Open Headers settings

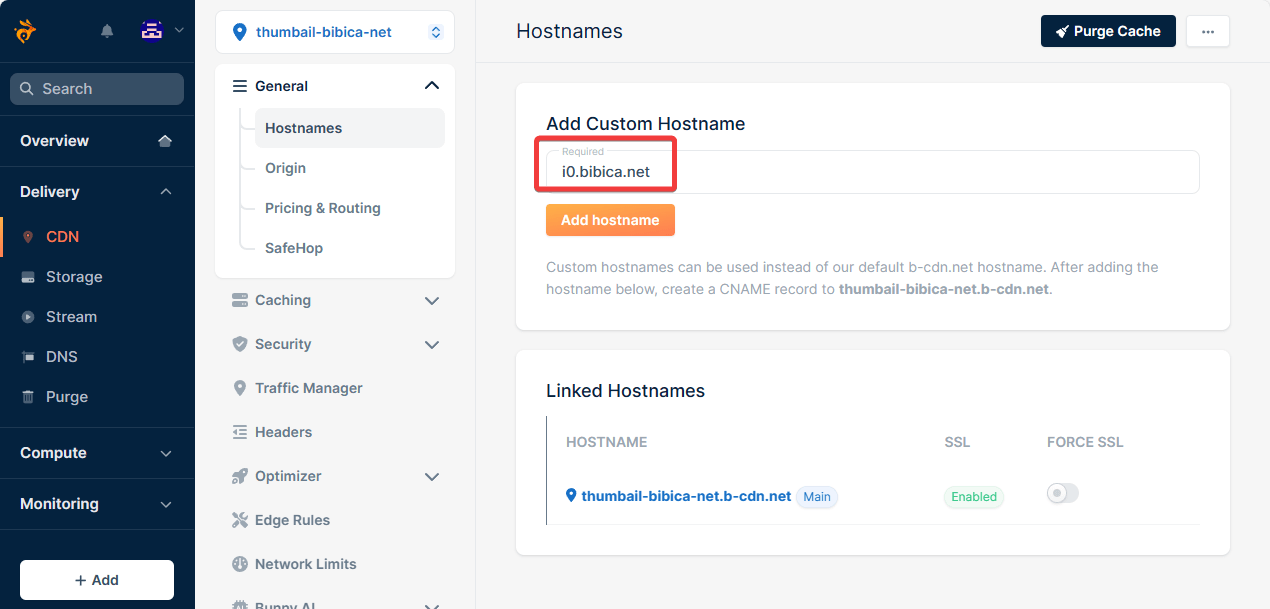(x=283, y=432)
